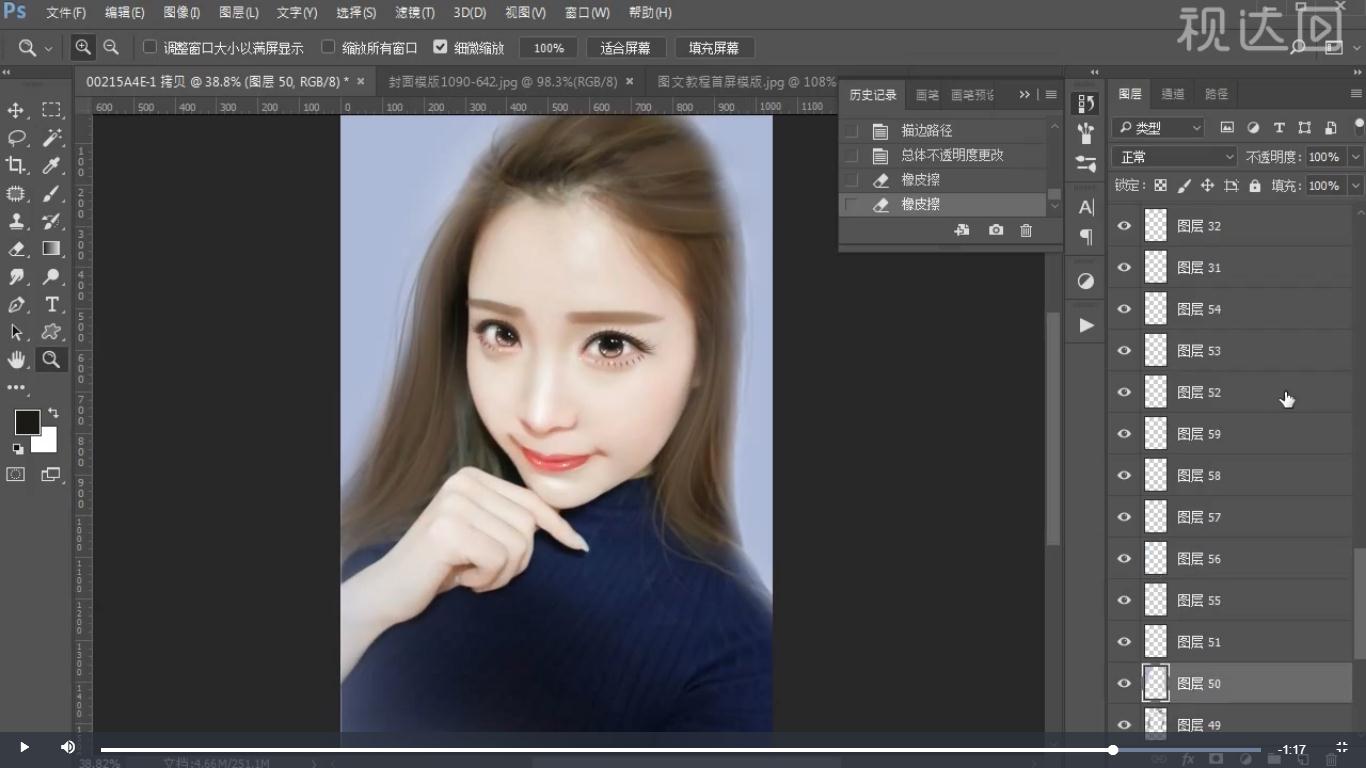Image resolution: width=1366 pixels, height=768 pixels.
Task: Select the Eraser tool in toolbar
Action: click(16, 249)
